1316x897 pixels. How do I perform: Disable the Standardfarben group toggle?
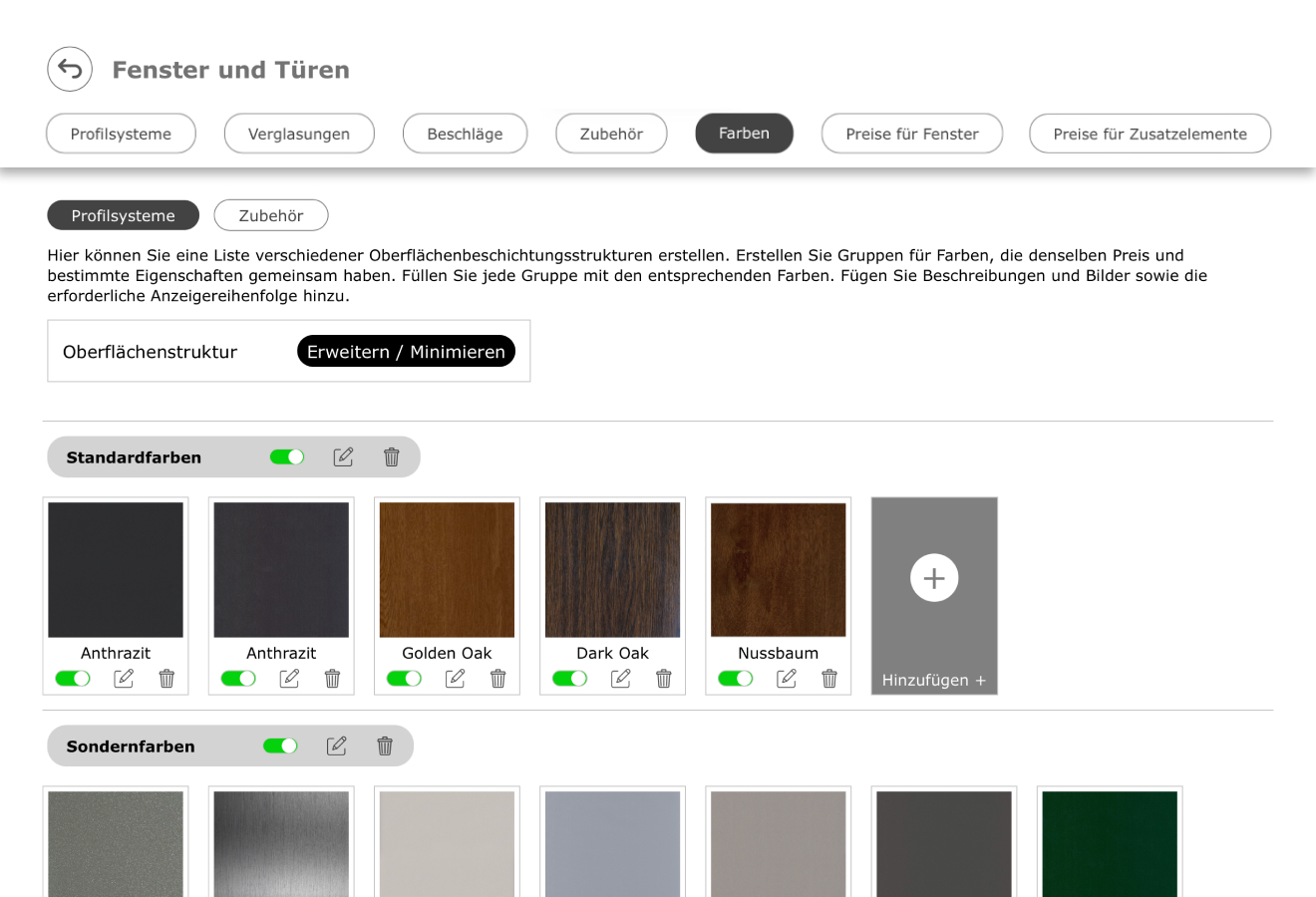click(287, 456)
